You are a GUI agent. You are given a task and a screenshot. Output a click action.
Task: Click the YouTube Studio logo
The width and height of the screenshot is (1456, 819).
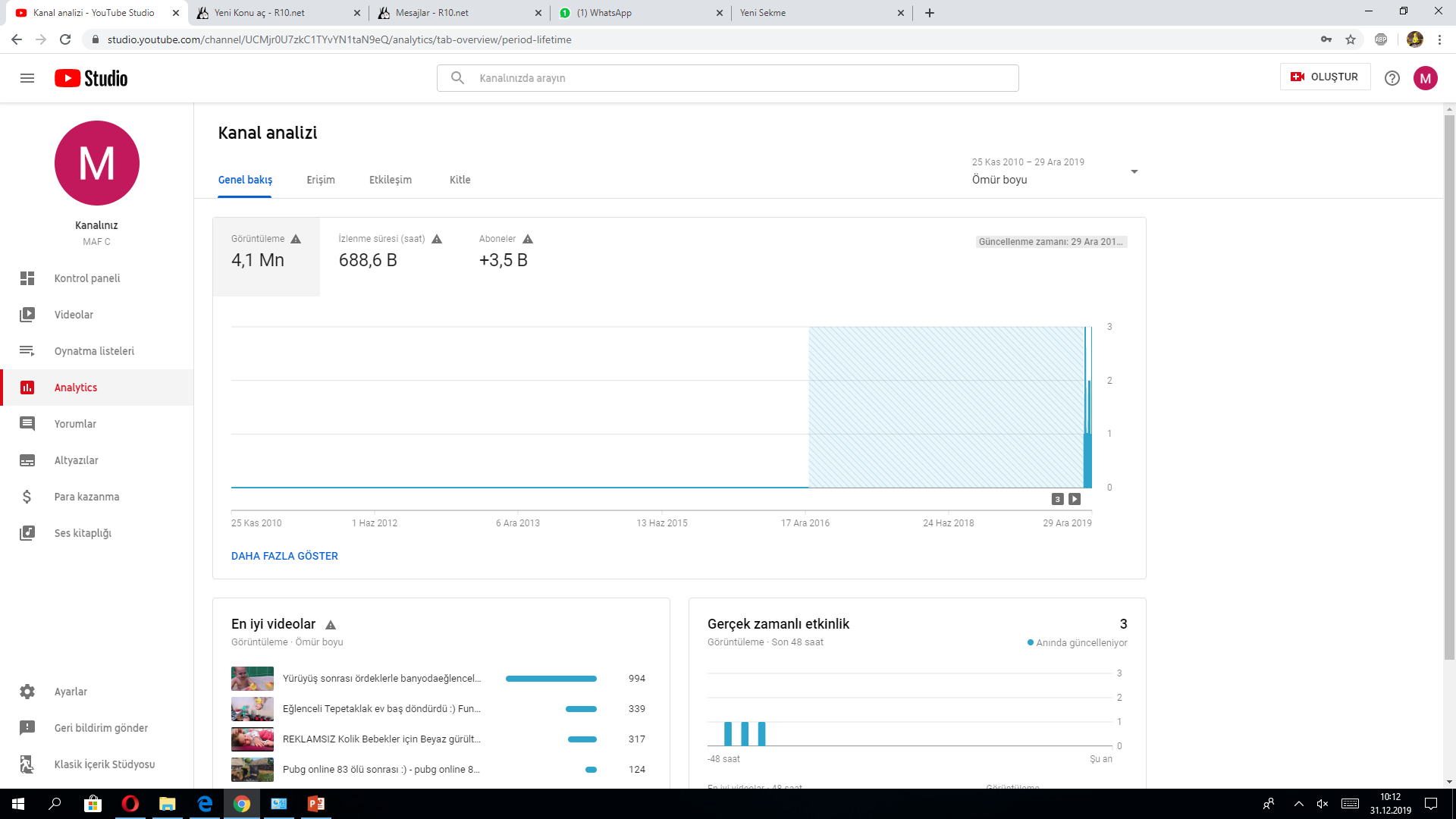point(91,78)
